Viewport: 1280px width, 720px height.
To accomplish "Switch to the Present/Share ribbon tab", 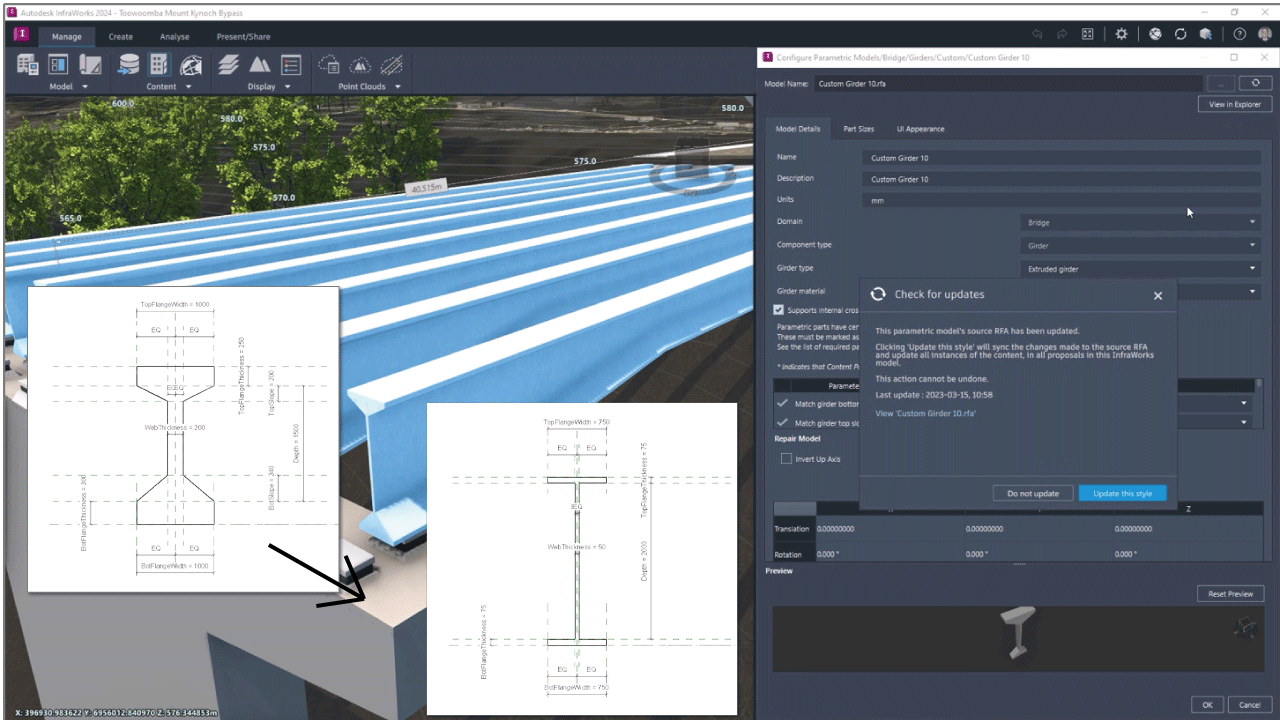I will point(243,37).
